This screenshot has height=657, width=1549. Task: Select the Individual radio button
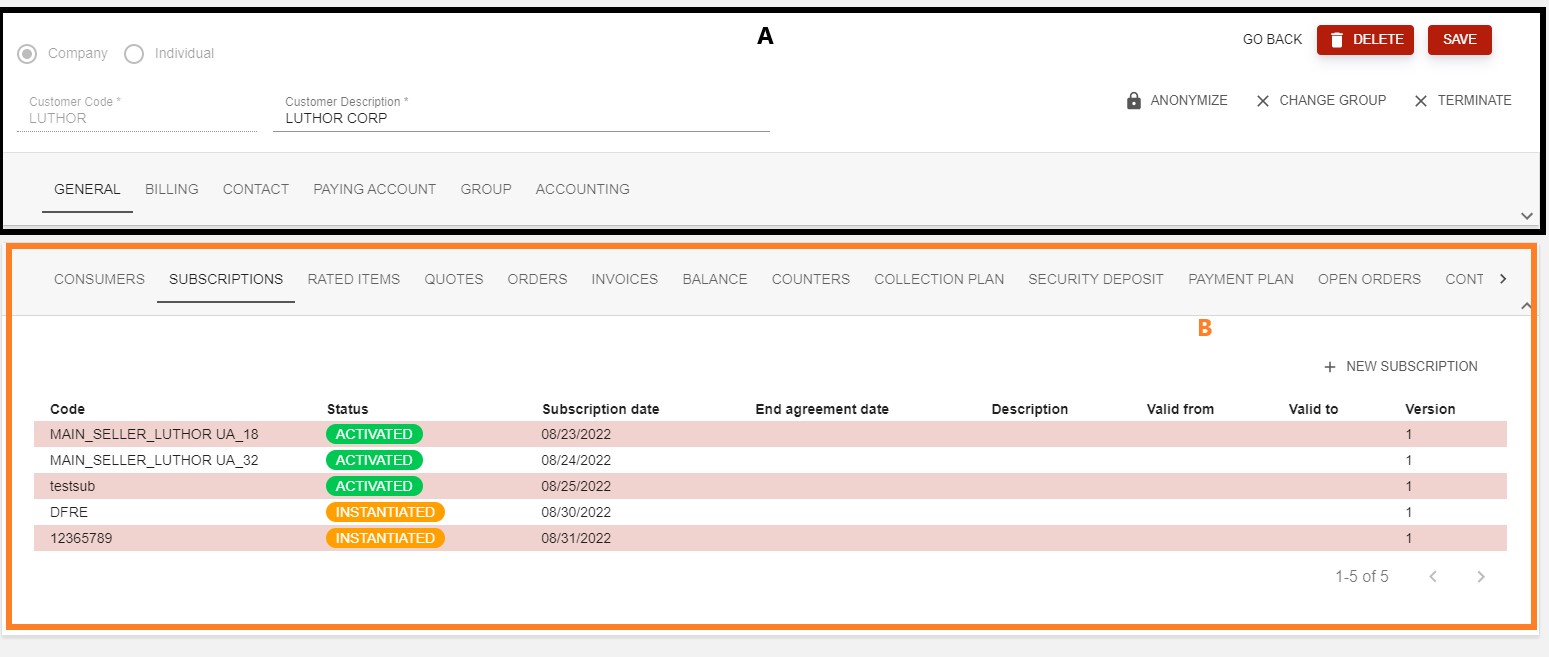[x=134, y=54]
